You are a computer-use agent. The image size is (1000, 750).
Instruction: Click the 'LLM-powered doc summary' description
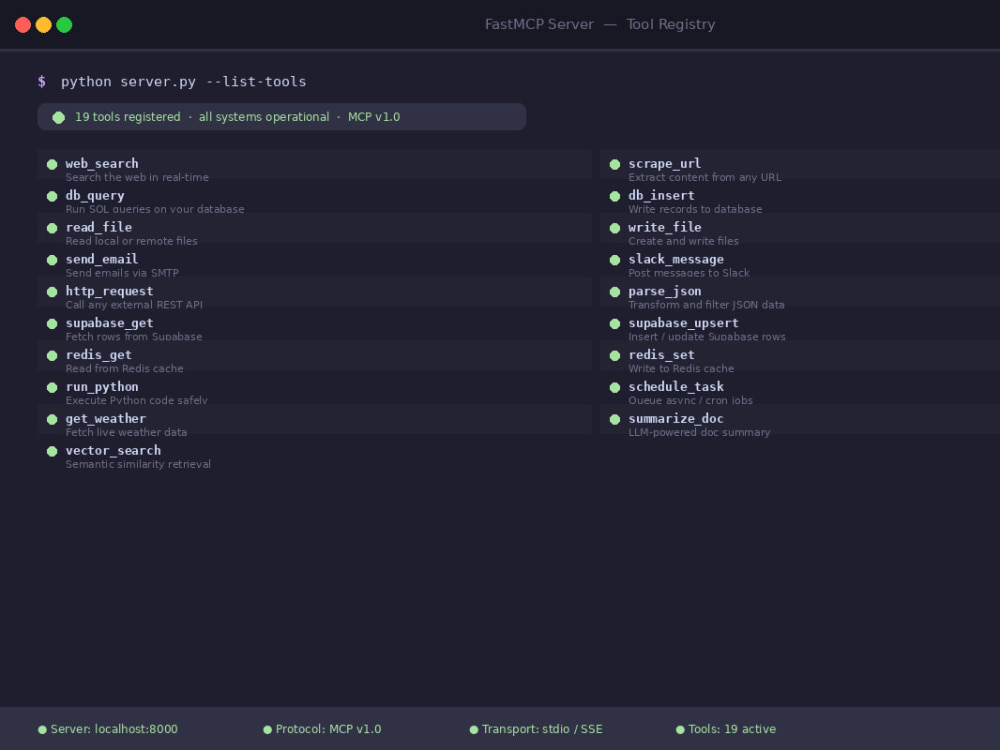click(x=699, y=433)
